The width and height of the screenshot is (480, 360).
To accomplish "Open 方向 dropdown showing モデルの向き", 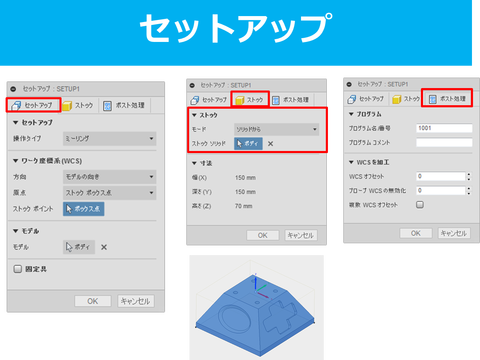I will (109, 177).
